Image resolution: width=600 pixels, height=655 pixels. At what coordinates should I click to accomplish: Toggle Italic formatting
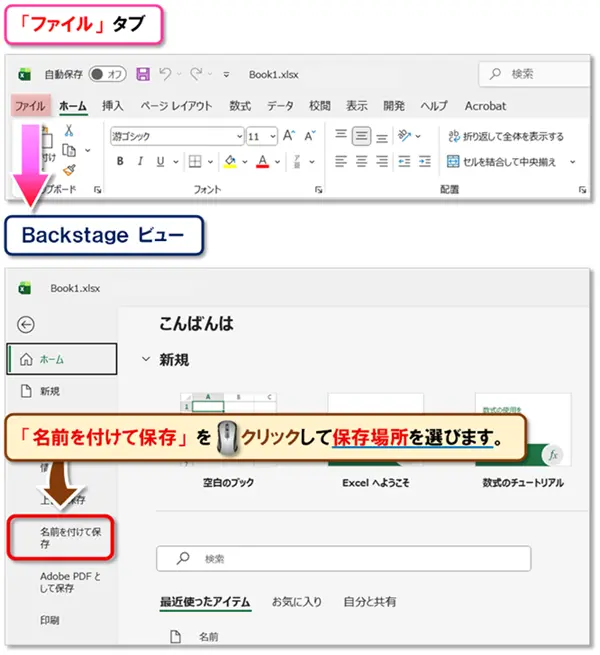[x=140, y=161]
